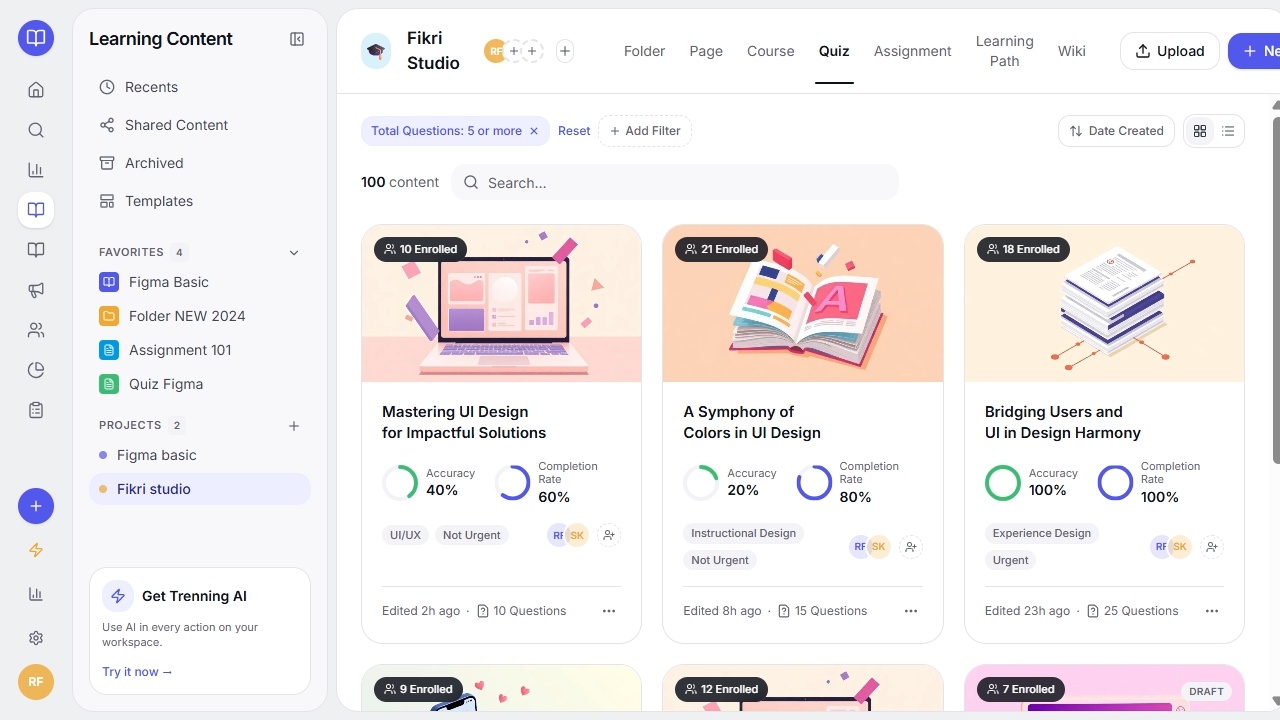Click the Upload button
The image size is (1280, 720).
(x=1170, y=51)
